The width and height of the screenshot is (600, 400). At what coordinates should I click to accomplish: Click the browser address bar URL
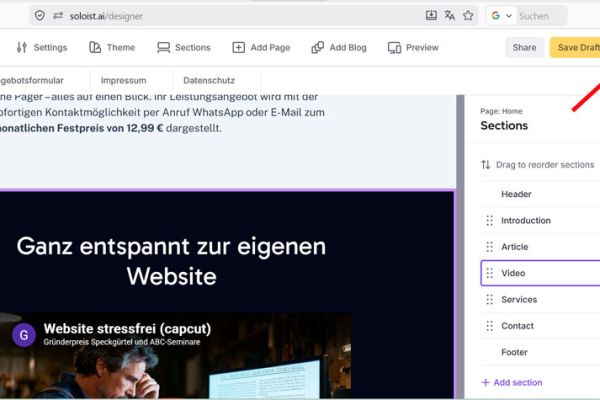coord(106,16)
